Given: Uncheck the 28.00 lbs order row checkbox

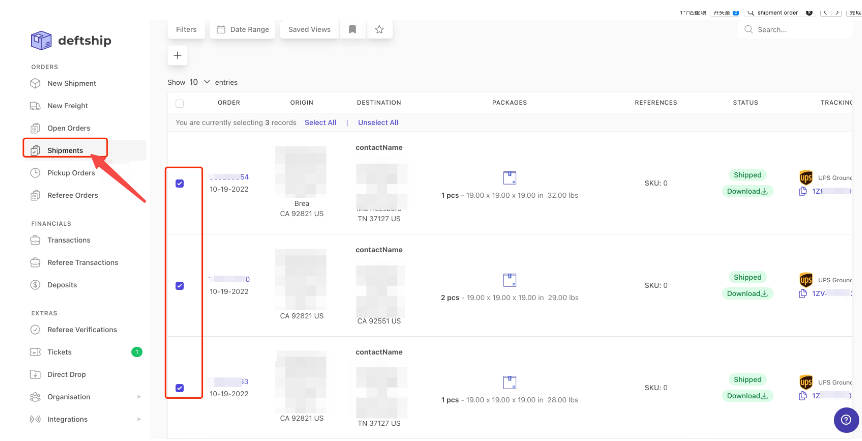Looking at the screenshot, I should (180, 388).
